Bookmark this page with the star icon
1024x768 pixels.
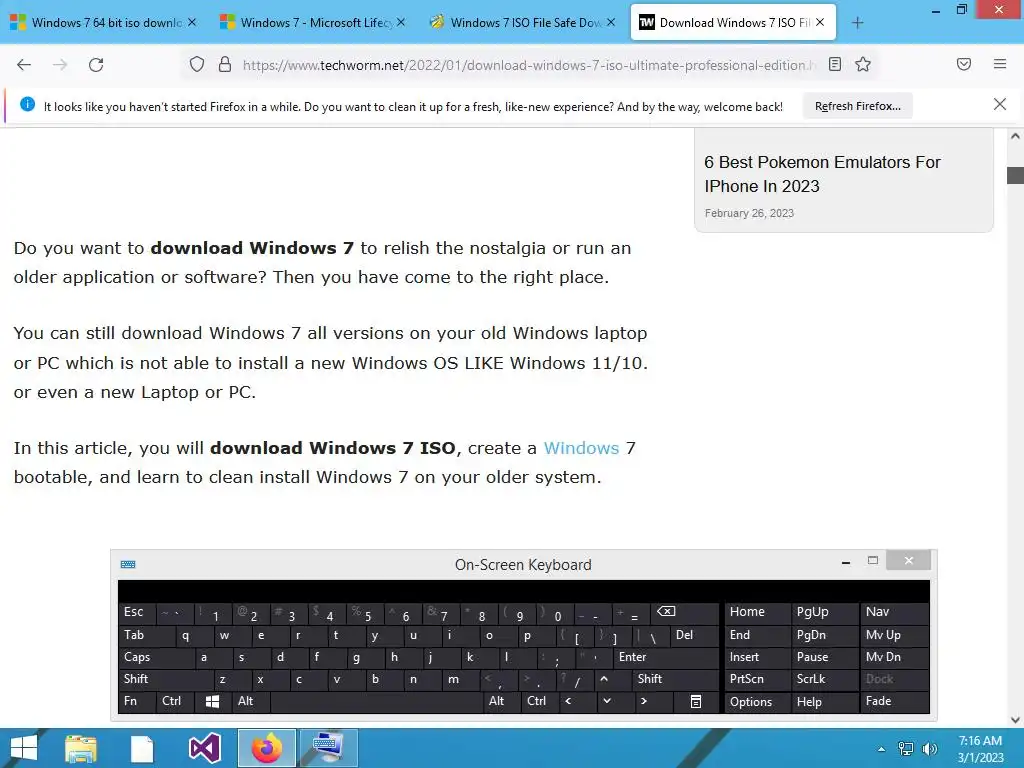(x=863, y=64)
